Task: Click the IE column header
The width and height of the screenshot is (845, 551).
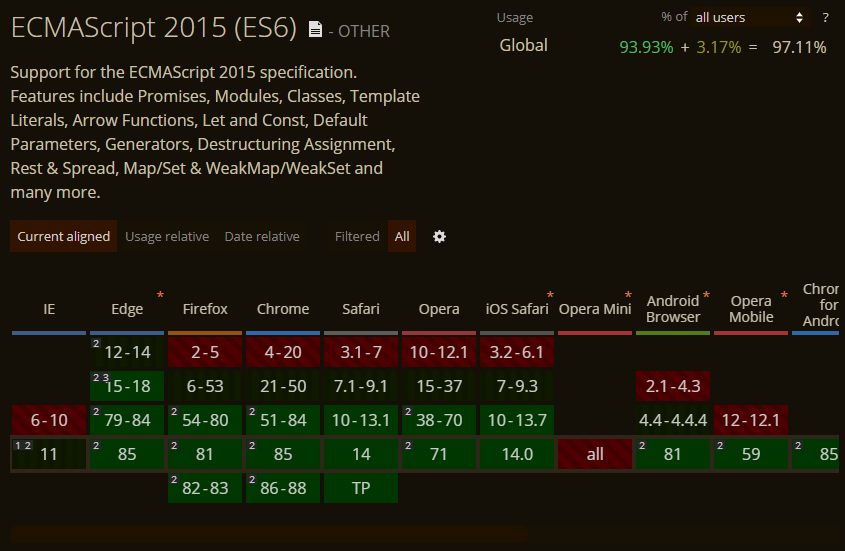Action: coord(49,309)
